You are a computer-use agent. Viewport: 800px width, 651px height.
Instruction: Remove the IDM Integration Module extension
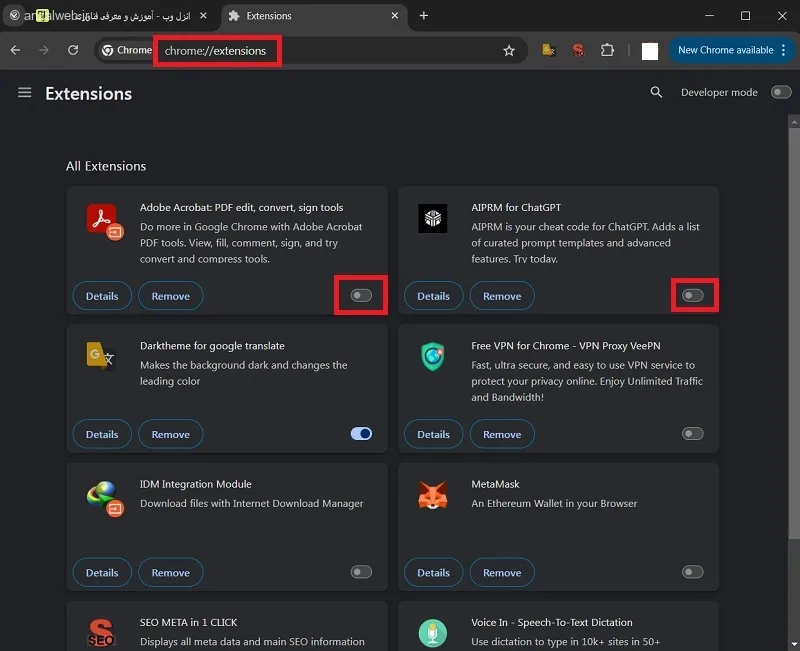point(170,572)
